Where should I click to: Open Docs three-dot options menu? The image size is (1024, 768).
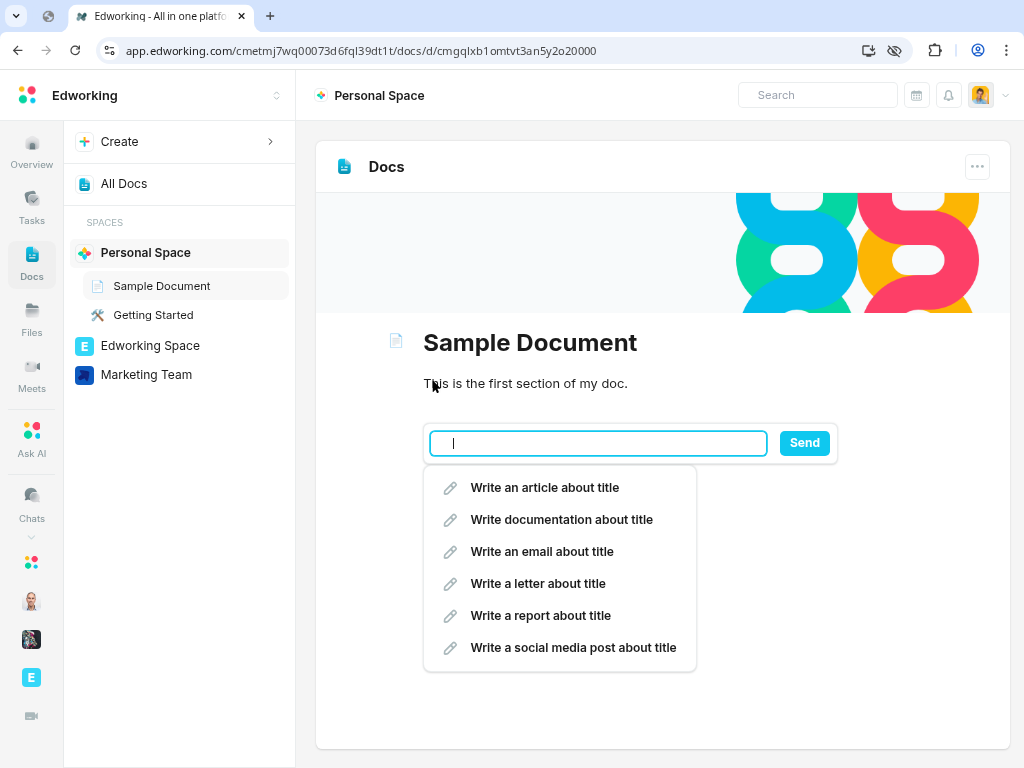coord(977,167)
